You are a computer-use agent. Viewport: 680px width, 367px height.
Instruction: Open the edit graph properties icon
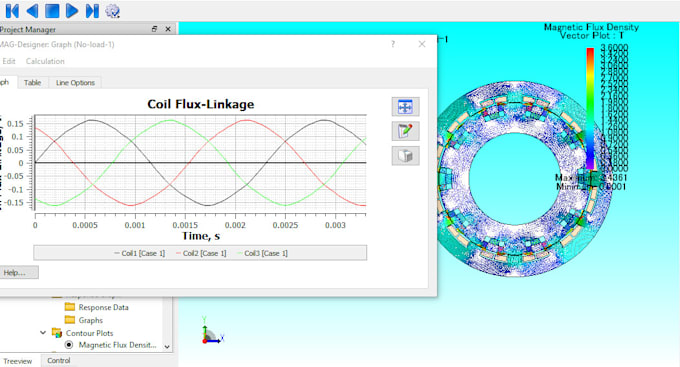coord(405,131)
